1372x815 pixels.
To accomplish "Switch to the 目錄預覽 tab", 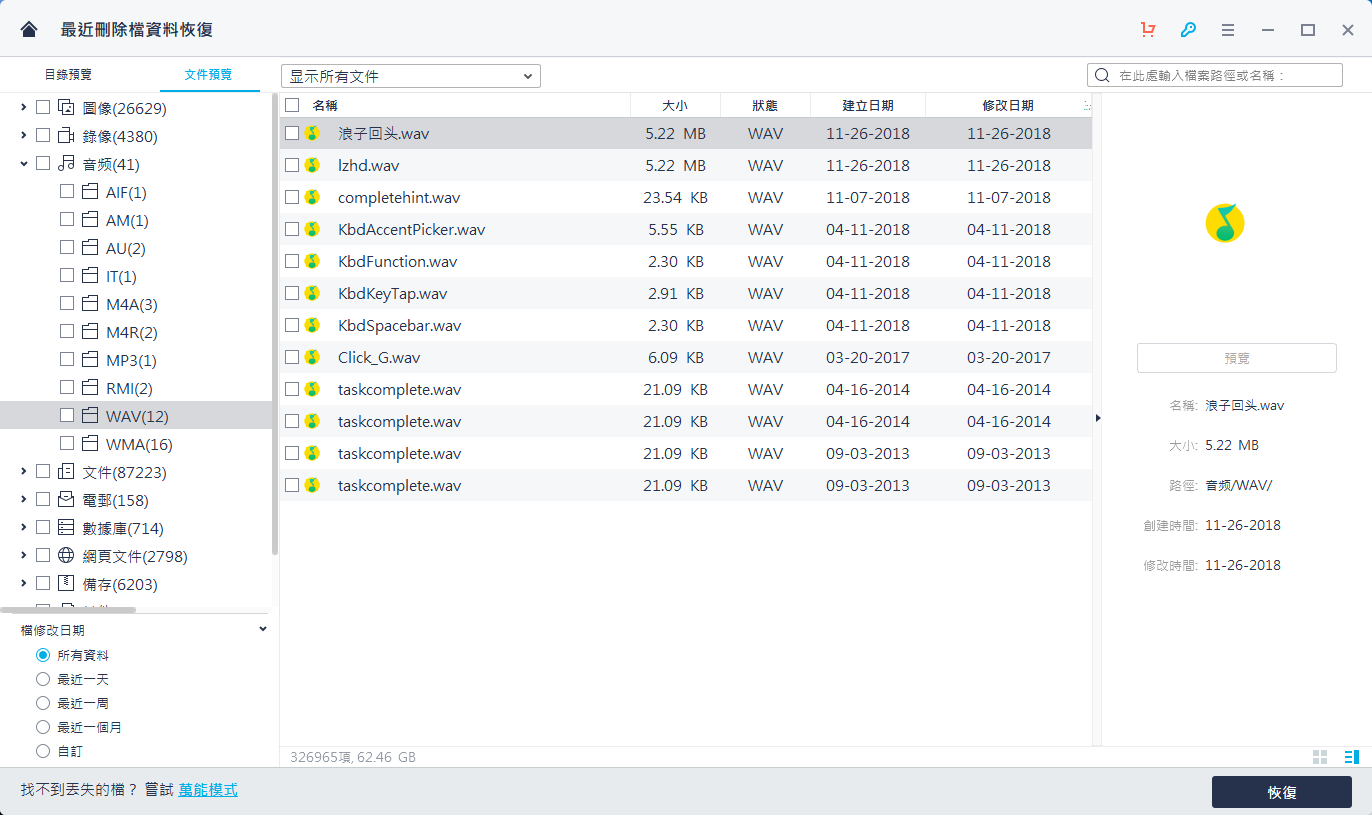I will 68,75.
